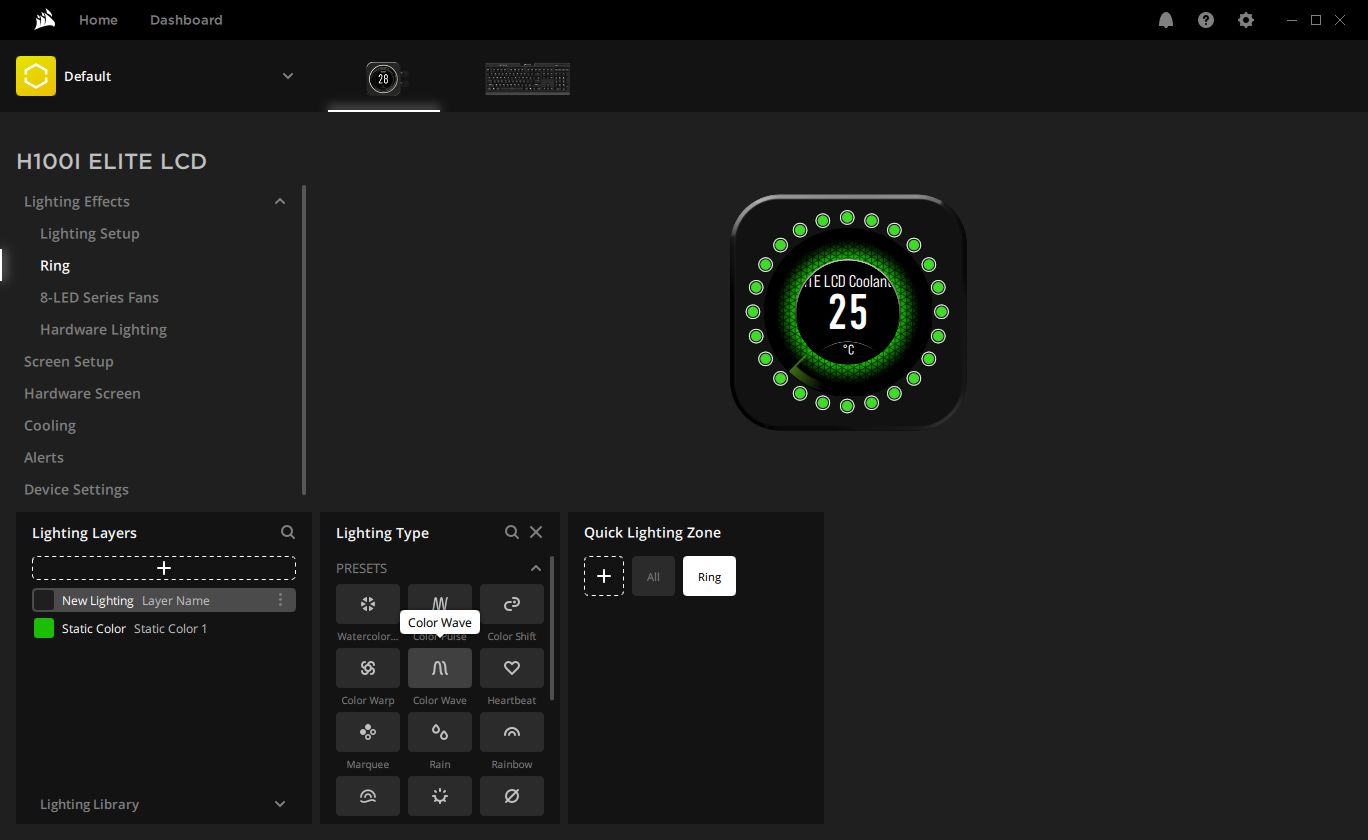Click the sidebar menu scrollbar

pos(304,340)
